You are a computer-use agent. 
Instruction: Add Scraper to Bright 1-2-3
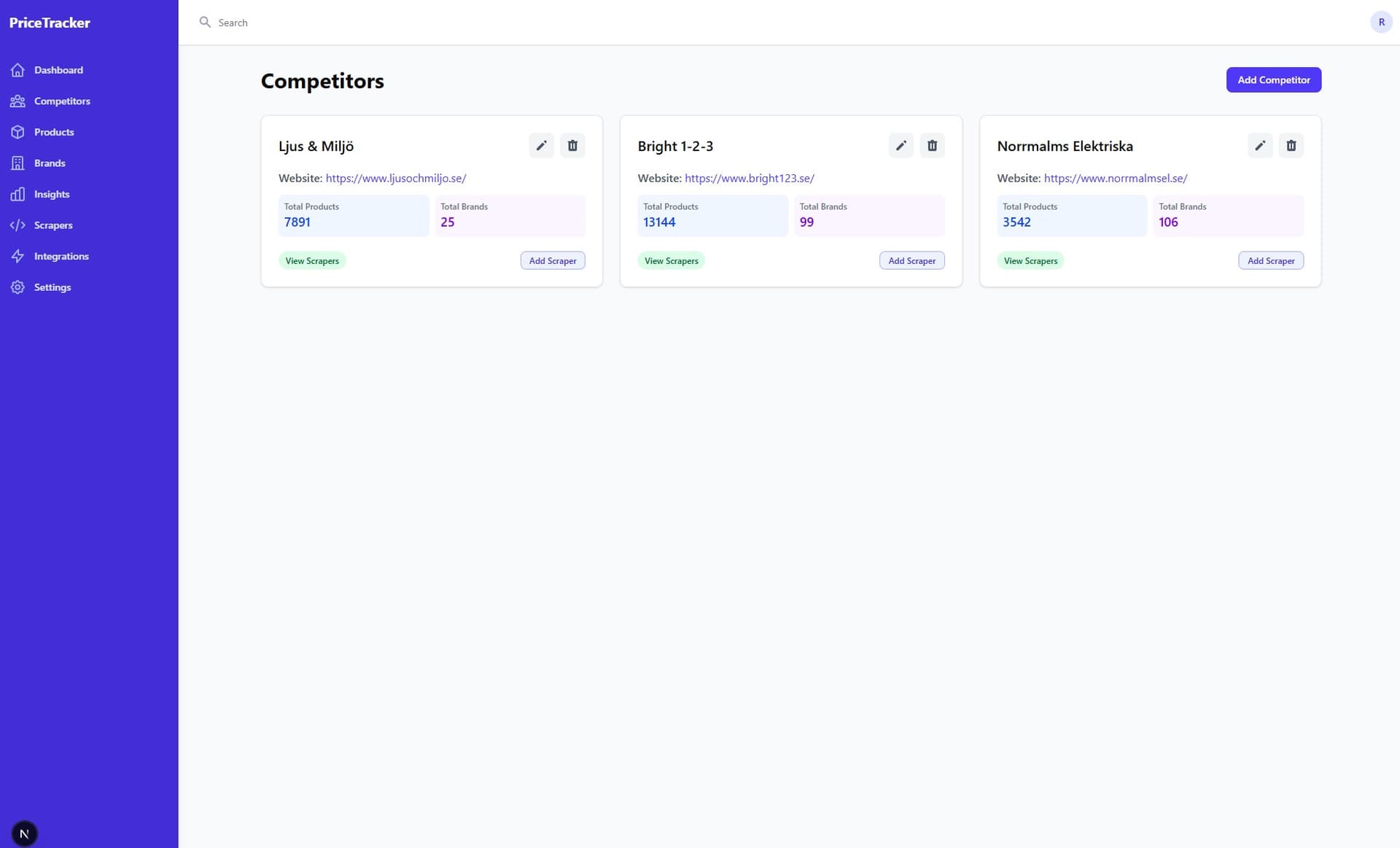(911, 261)
